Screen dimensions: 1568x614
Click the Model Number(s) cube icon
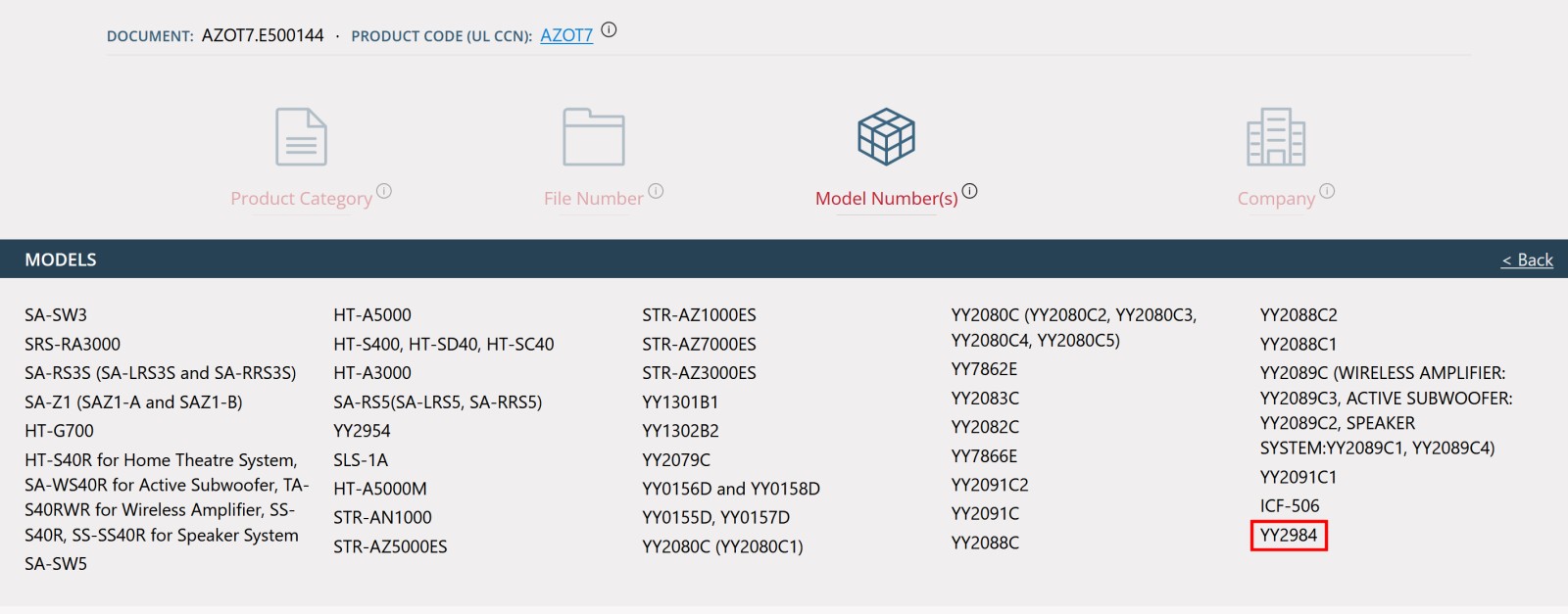(x=886, y=137)
